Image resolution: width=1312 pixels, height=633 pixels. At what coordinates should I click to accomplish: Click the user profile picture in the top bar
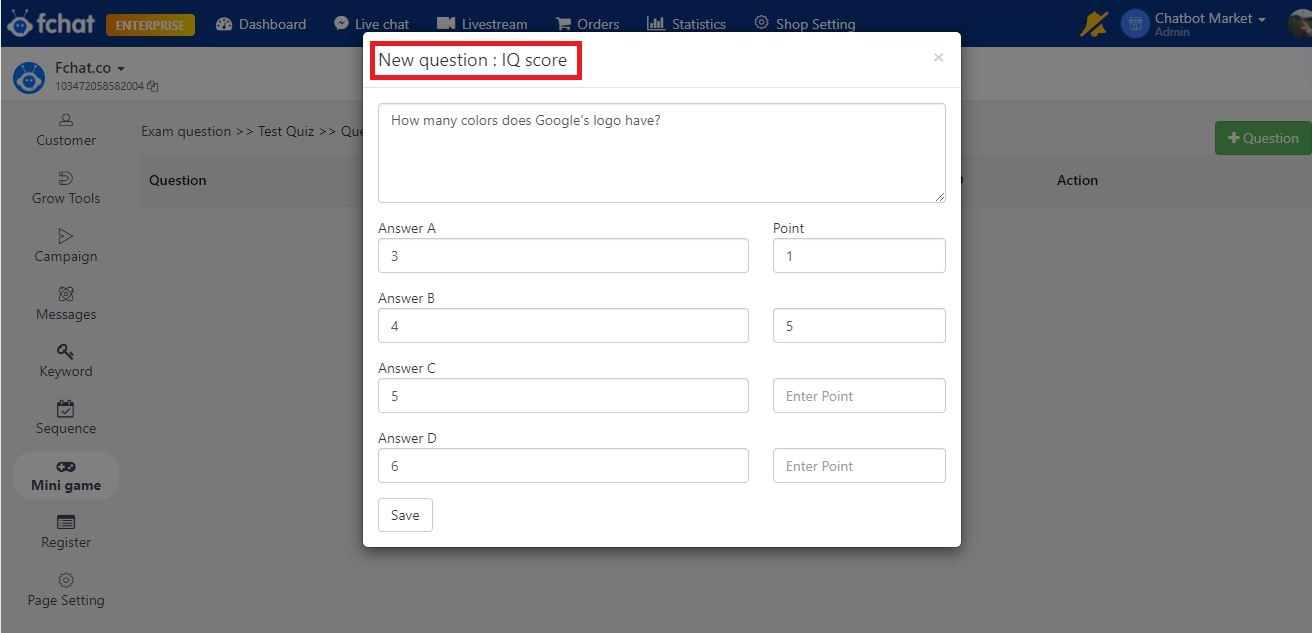1301,23
